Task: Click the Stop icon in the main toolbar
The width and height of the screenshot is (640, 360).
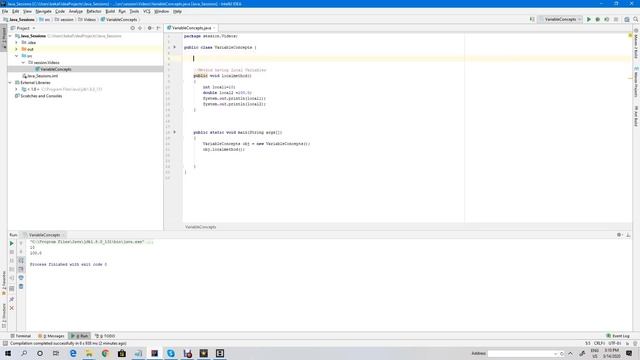Action: [616, 19]
